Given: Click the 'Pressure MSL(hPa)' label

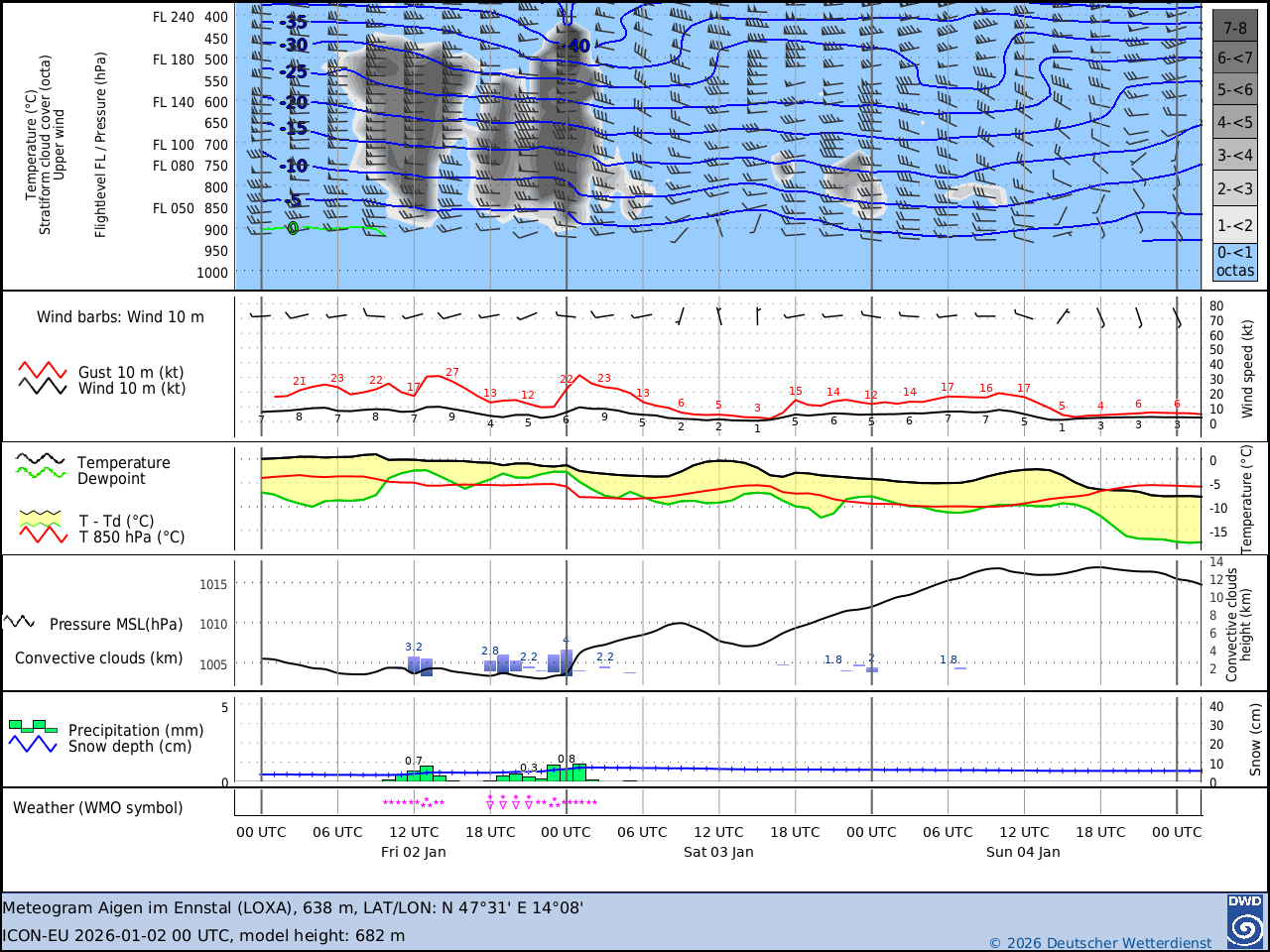Looking at the screenshot, I should coord(116,625).
